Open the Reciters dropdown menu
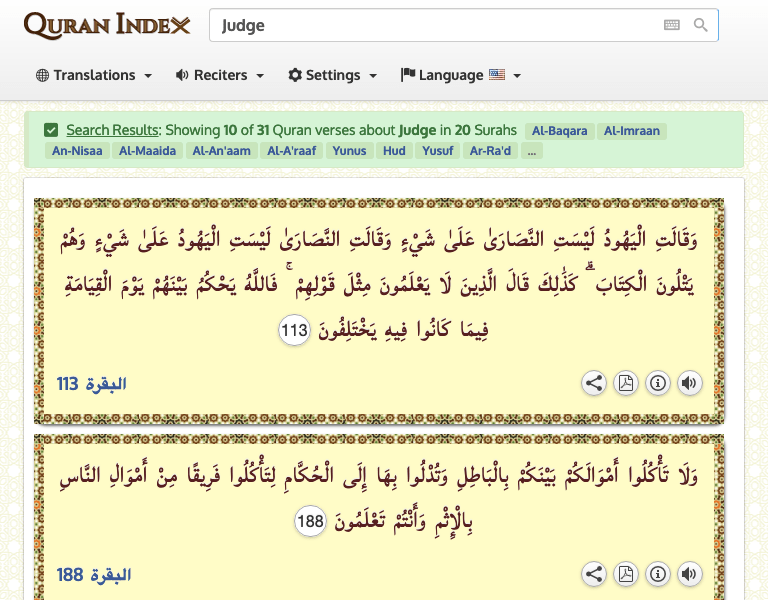The height and width of the screenshot is (600, 768). [x=220, y=75]
